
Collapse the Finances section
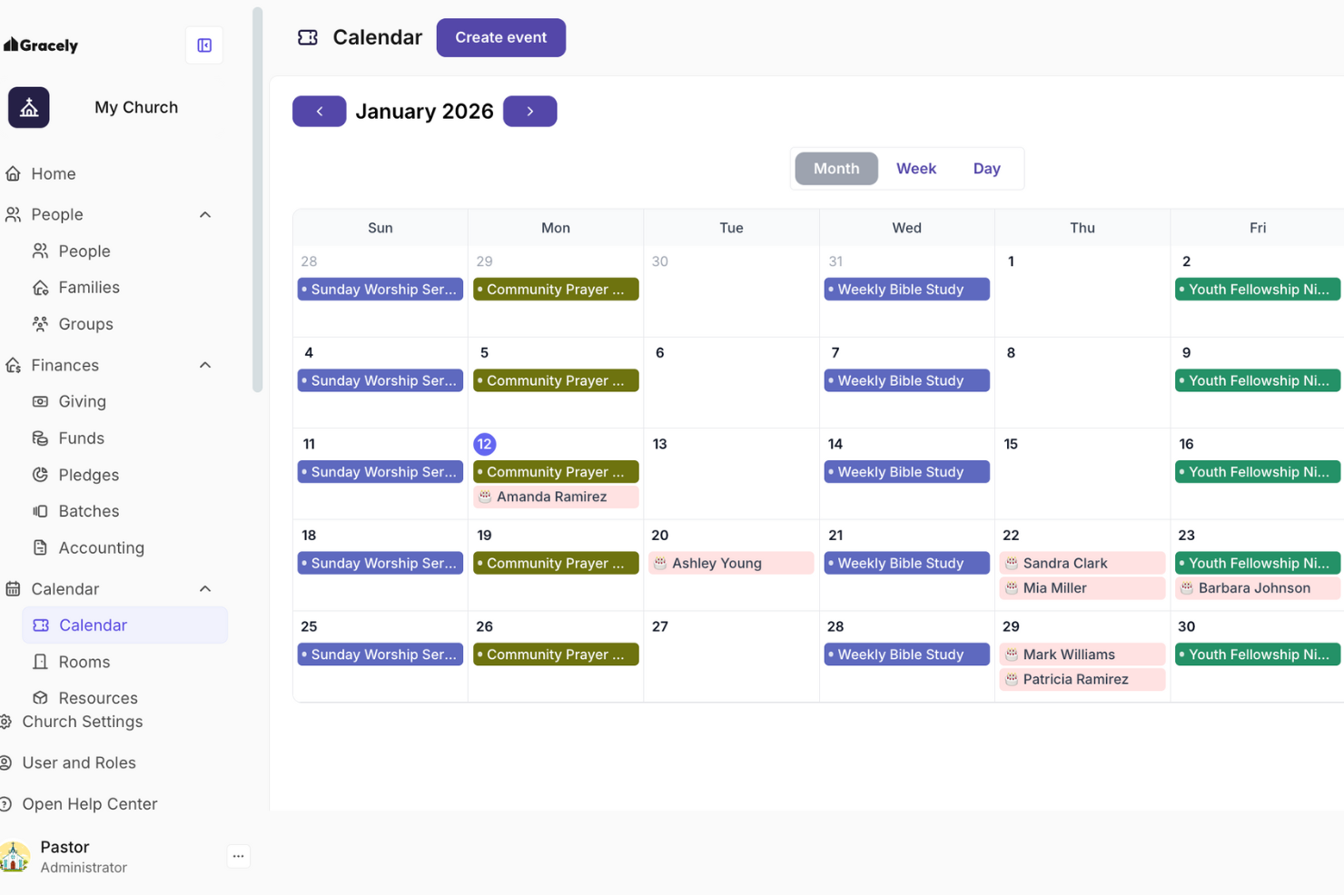(204, 365)
